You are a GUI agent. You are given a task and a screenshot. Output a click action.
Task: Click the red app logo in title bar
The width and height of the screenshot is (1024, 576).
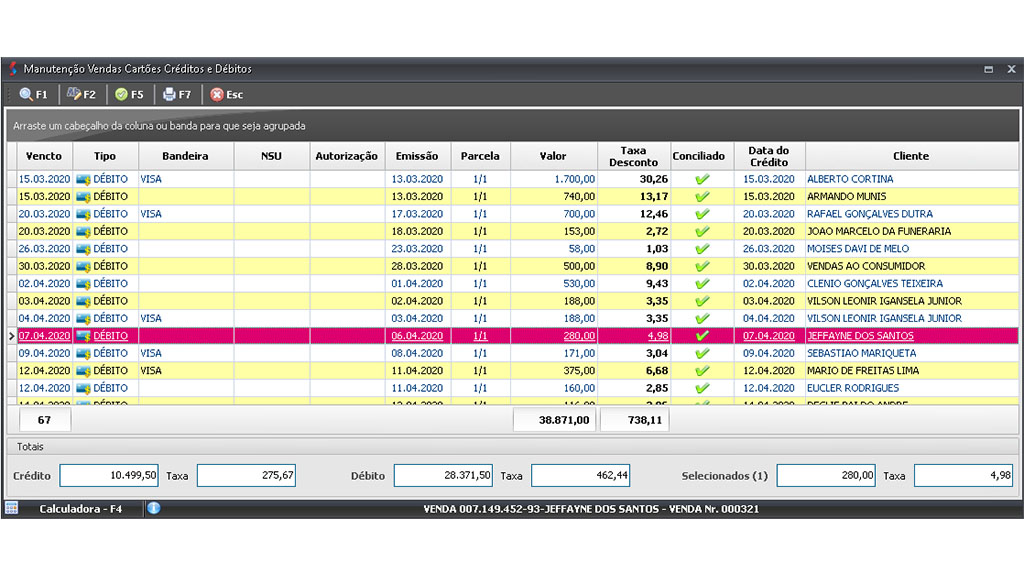click(12, 69)
